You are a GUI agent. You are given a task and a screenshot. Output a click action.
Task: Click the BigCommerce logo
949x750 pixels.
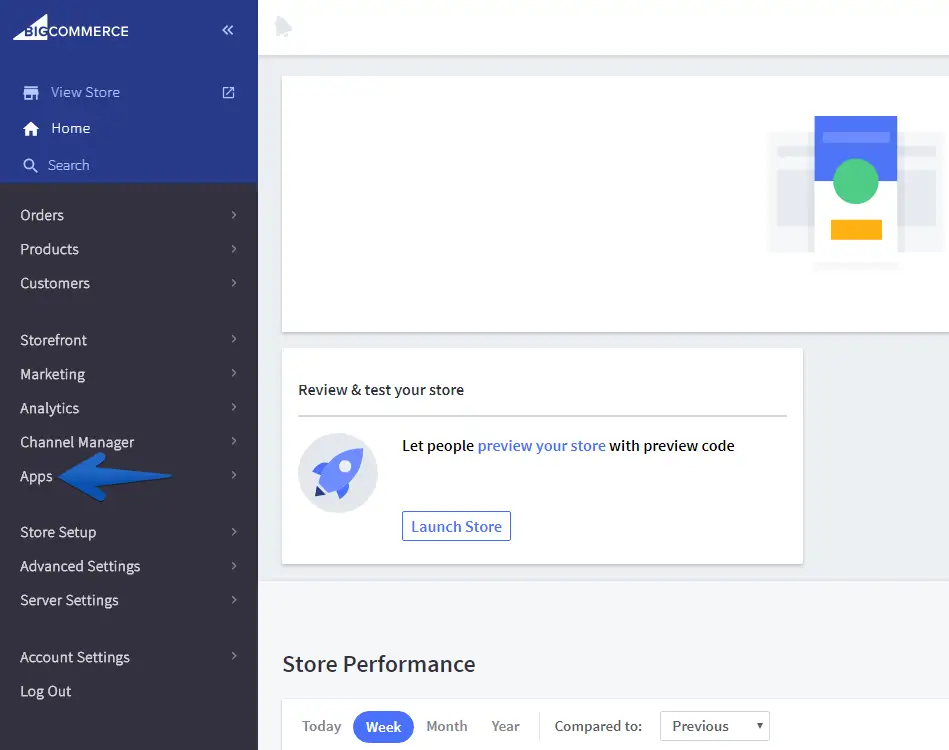(x=71, y=30)
